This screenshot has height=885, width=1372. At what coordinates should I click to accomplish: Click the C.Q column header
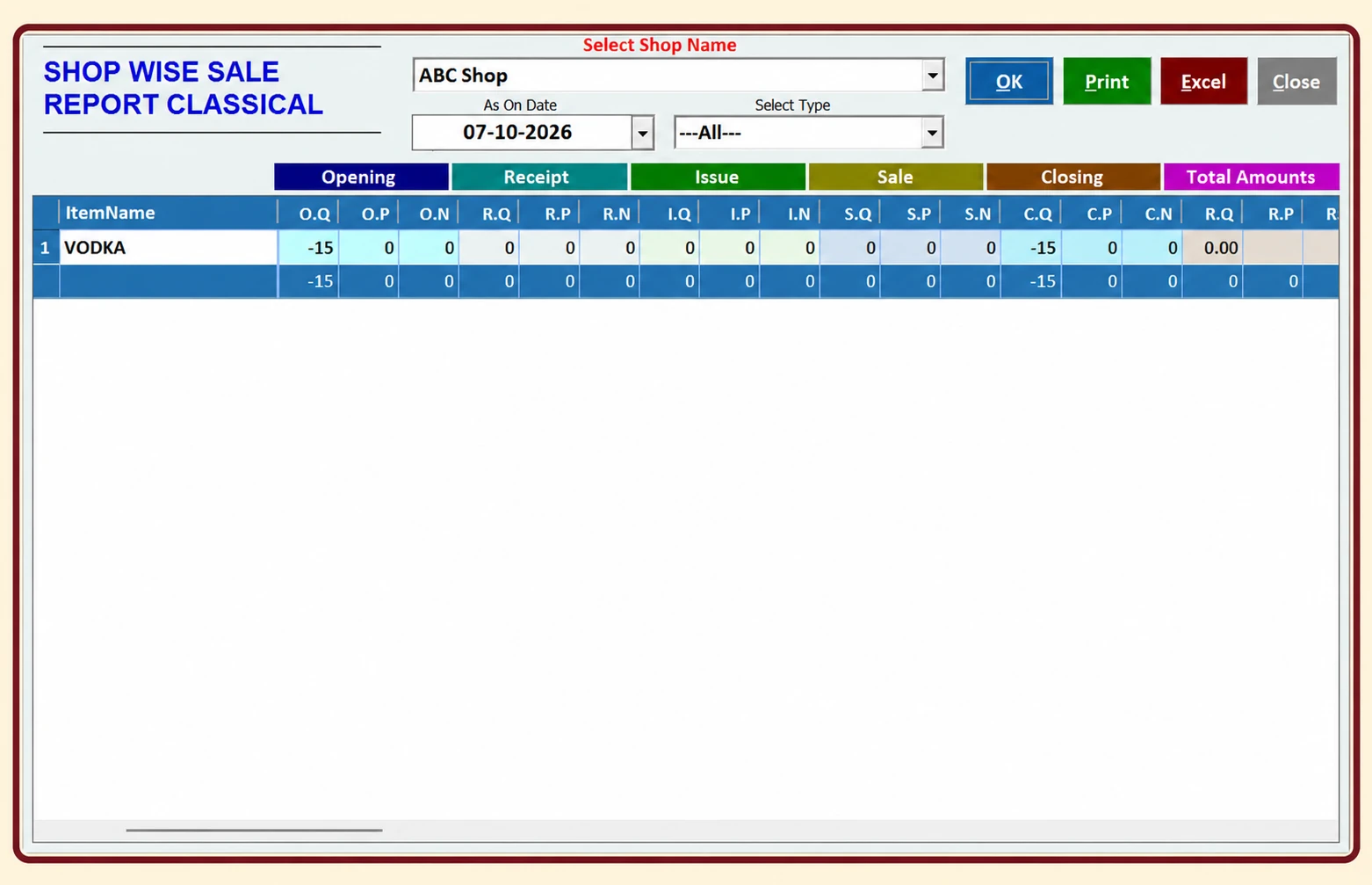[x=1031, y=214]
